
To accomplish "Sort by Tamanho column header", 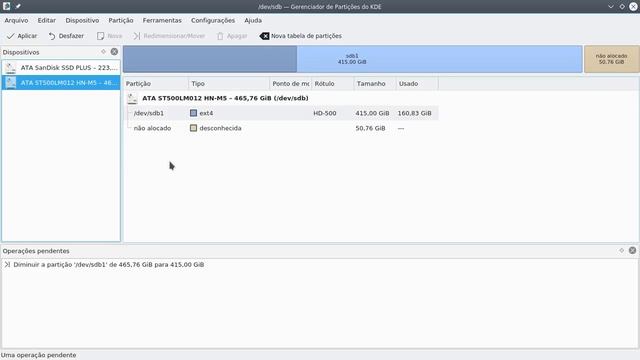I will pos(375,84).
